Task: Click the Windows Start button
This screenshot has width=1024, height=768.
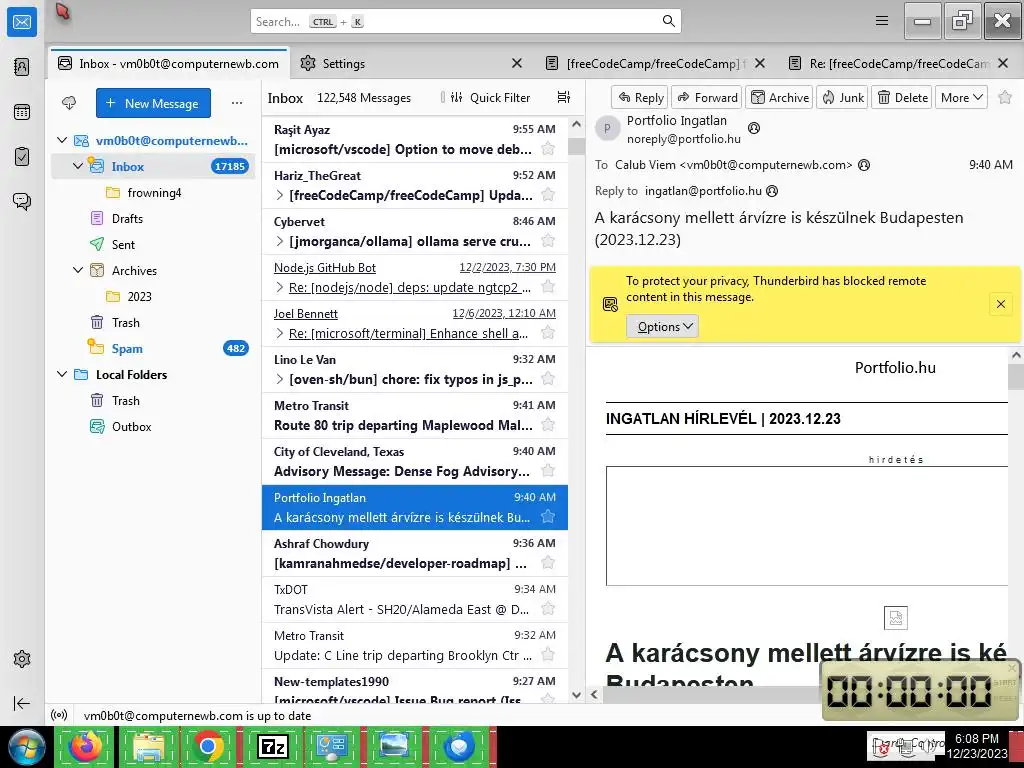Action: [x=26, y=747]
